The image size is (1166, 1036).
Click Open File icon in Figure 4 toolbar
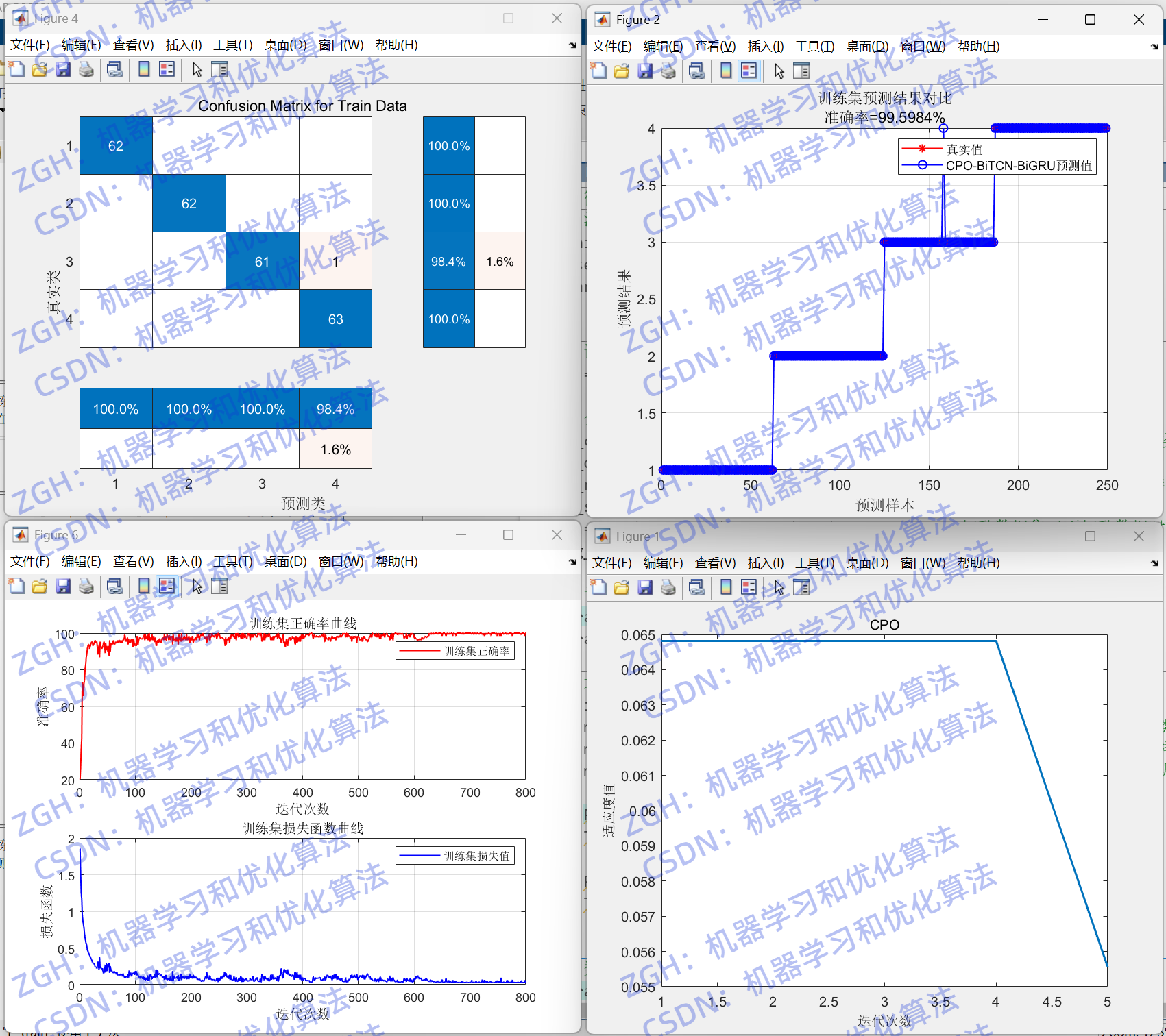pos(40,69)
